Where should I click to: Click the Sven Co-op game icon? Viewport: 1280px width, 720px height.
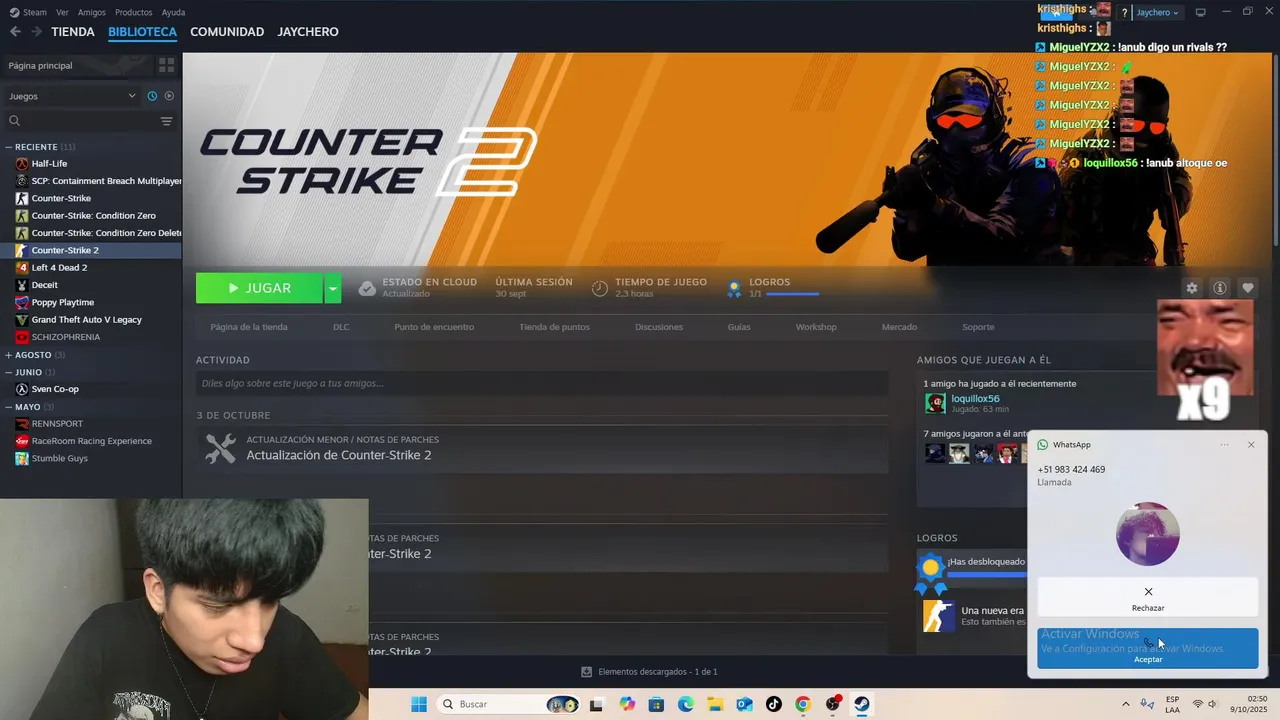(22, 389)
